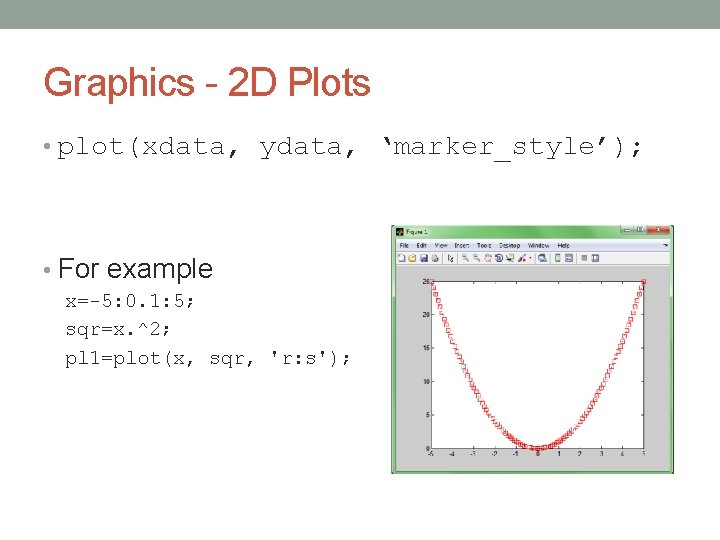The height and width of the screenshot is (540, 720).
Task: Open the Tools menu in Figure 1
Action: tap(484, 246)
